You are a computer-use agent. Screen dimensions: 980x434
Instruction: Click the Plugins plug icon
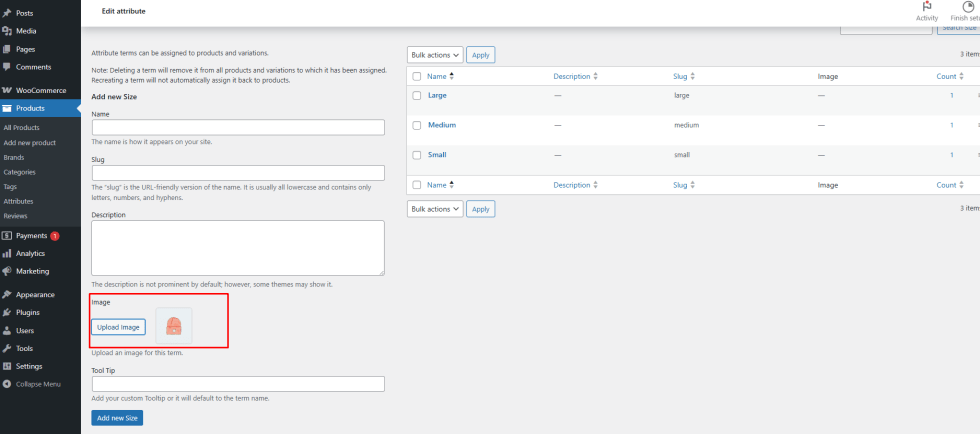[7, 312]
